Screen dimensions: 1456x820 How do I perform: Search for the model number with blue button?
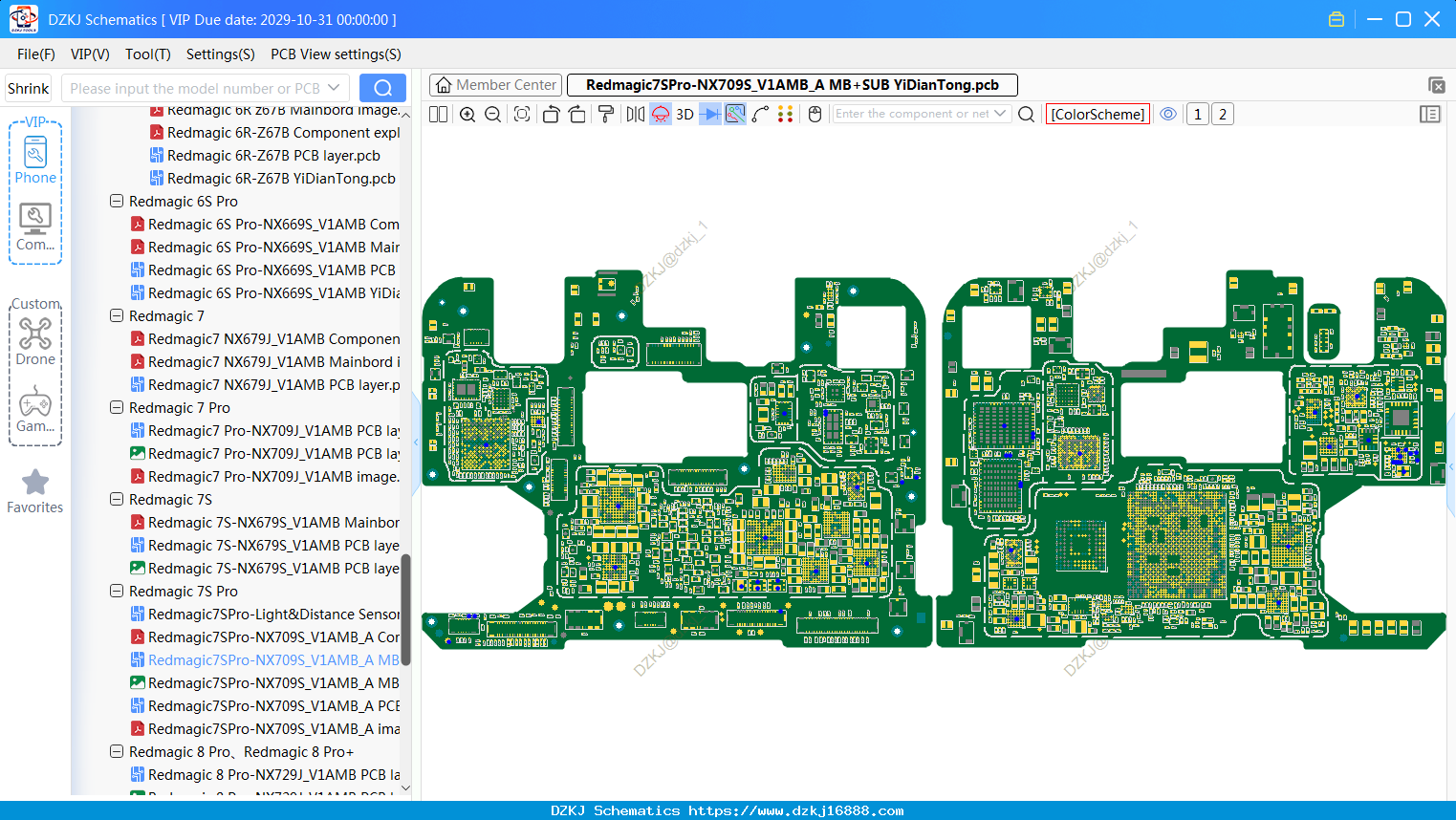click(382, 88)
